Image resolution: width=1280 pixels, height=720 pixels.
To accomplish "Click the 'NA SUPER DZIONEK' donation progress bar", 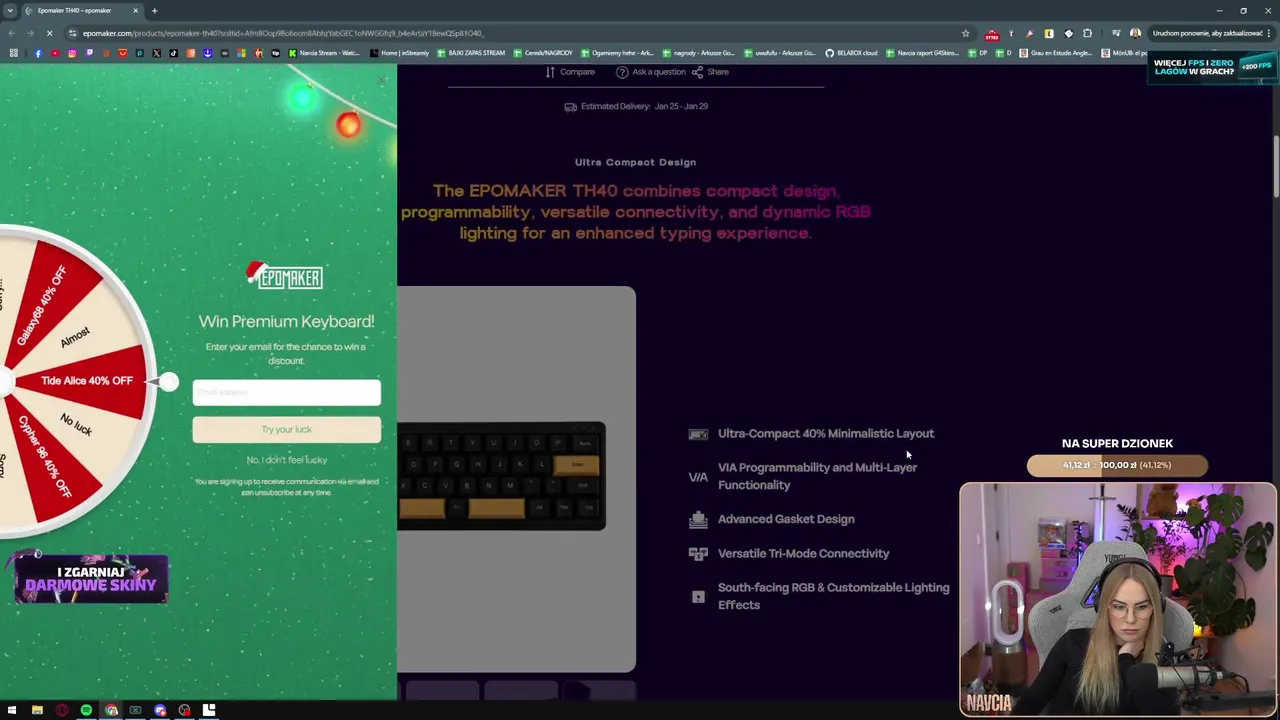I will pos(1117,465).
